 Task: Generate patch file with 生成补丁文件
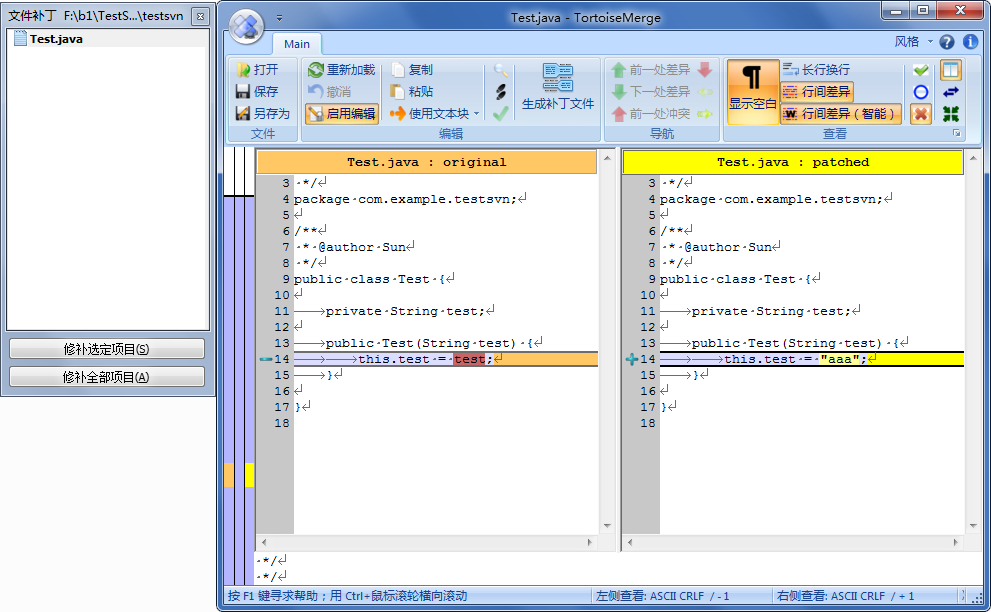pyautogui.click(x=558, y=87)
